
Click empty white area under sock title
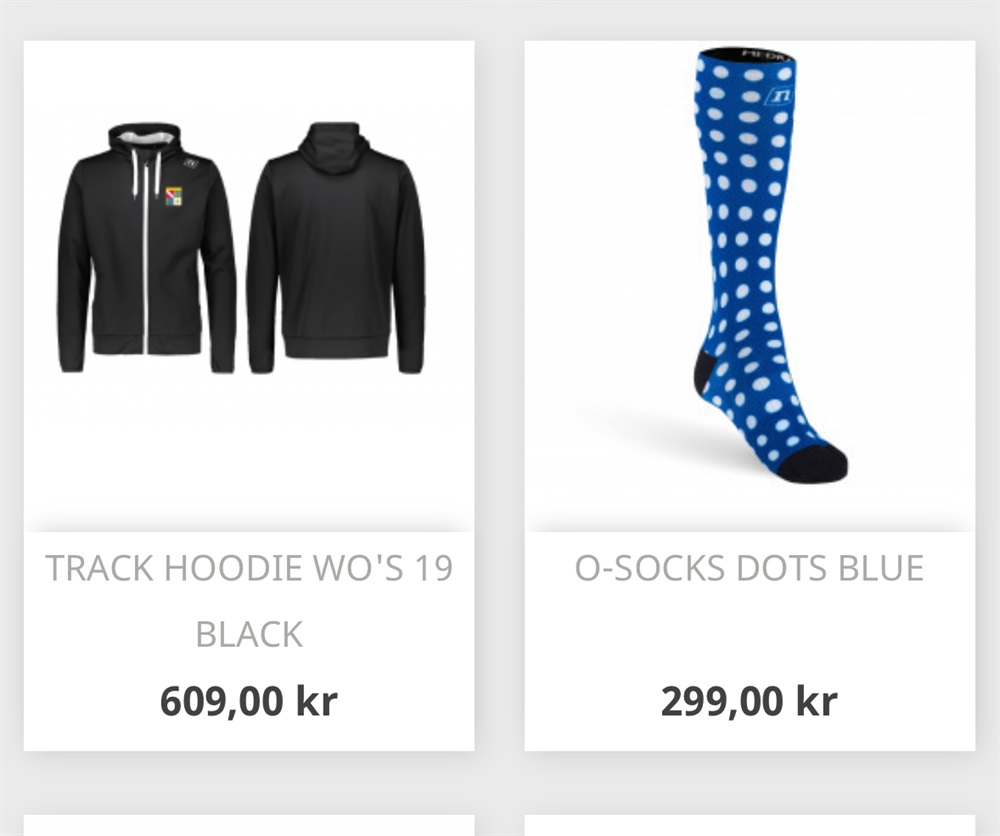pyautogui.click(x=749, y=634)
